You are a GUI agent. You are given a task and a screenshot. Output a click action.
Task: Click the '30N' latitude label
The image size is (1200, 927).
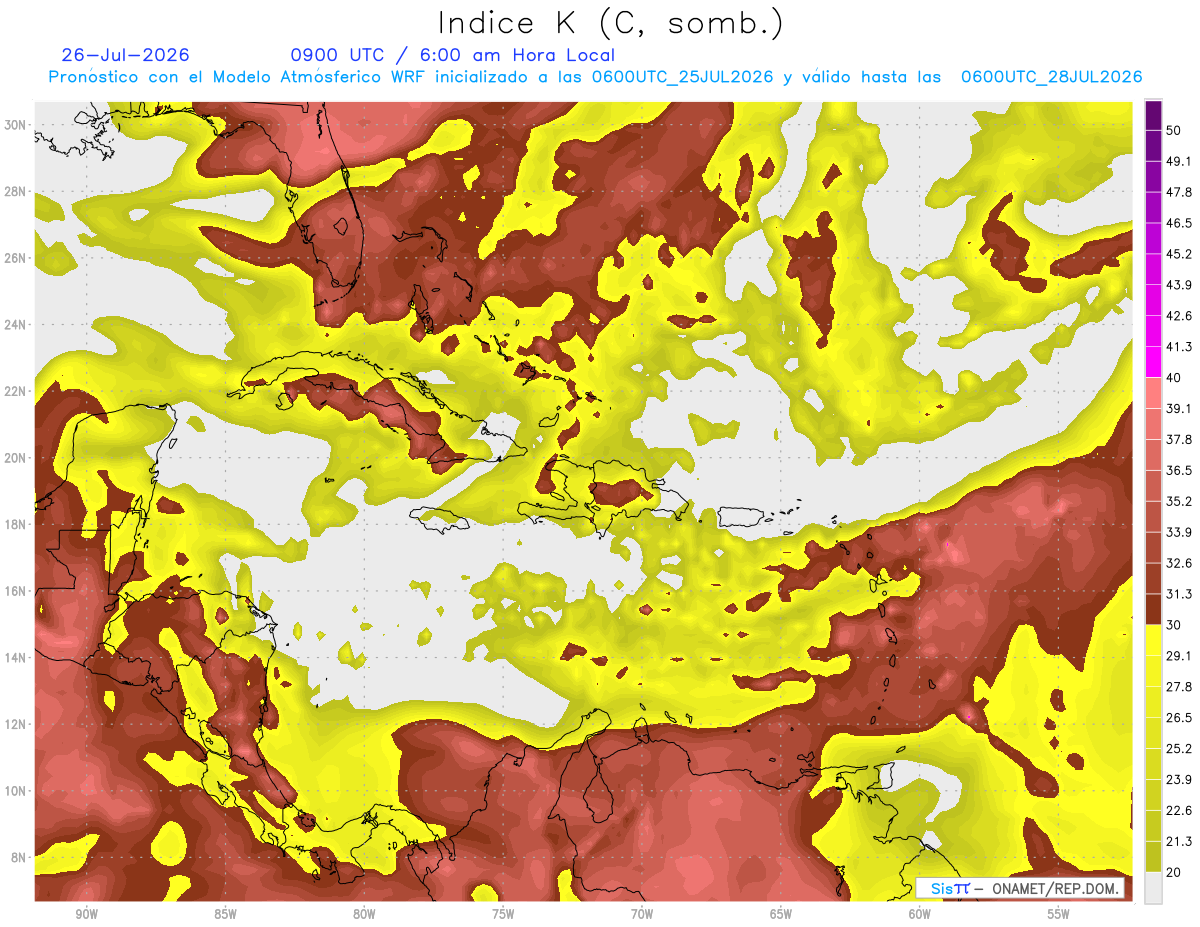point(17,124)
